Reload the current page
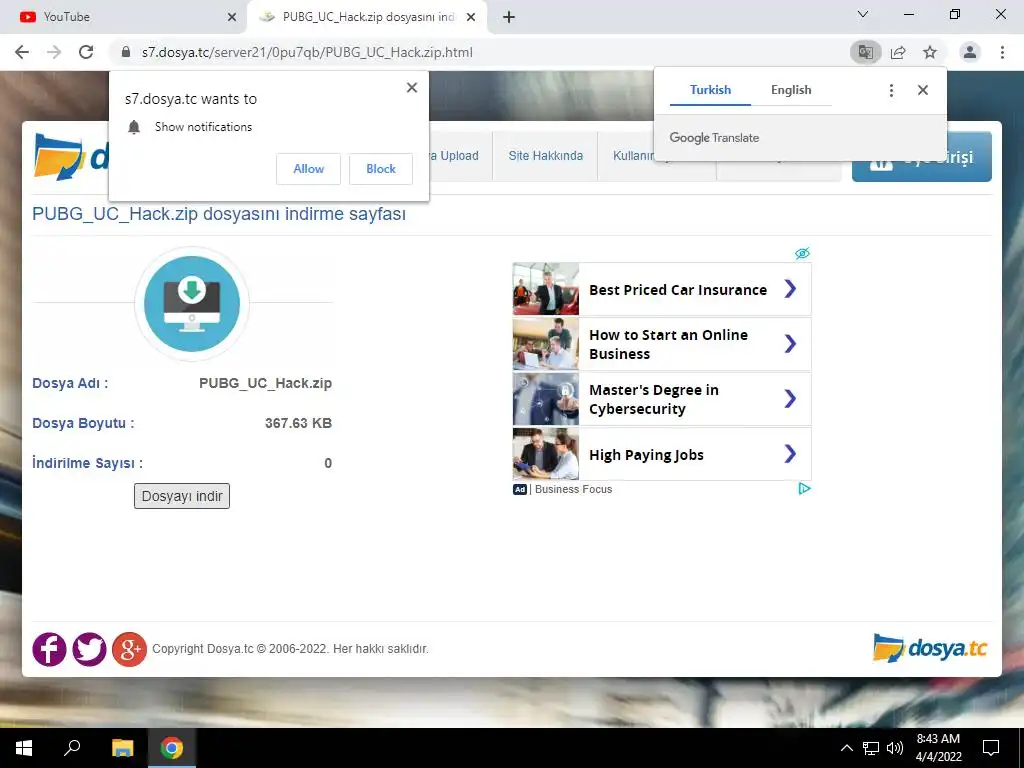The width and height of the screenshot is (1024, 768). point(86,52)
